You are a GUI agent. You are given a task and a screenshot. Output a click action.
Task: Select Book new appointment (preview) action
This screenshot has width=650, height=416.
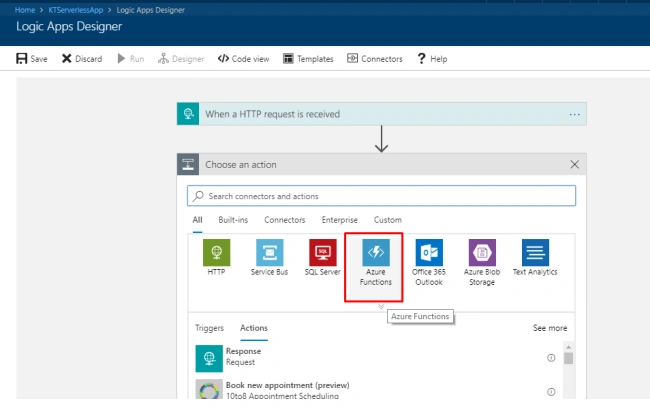[x=376, y=389]
